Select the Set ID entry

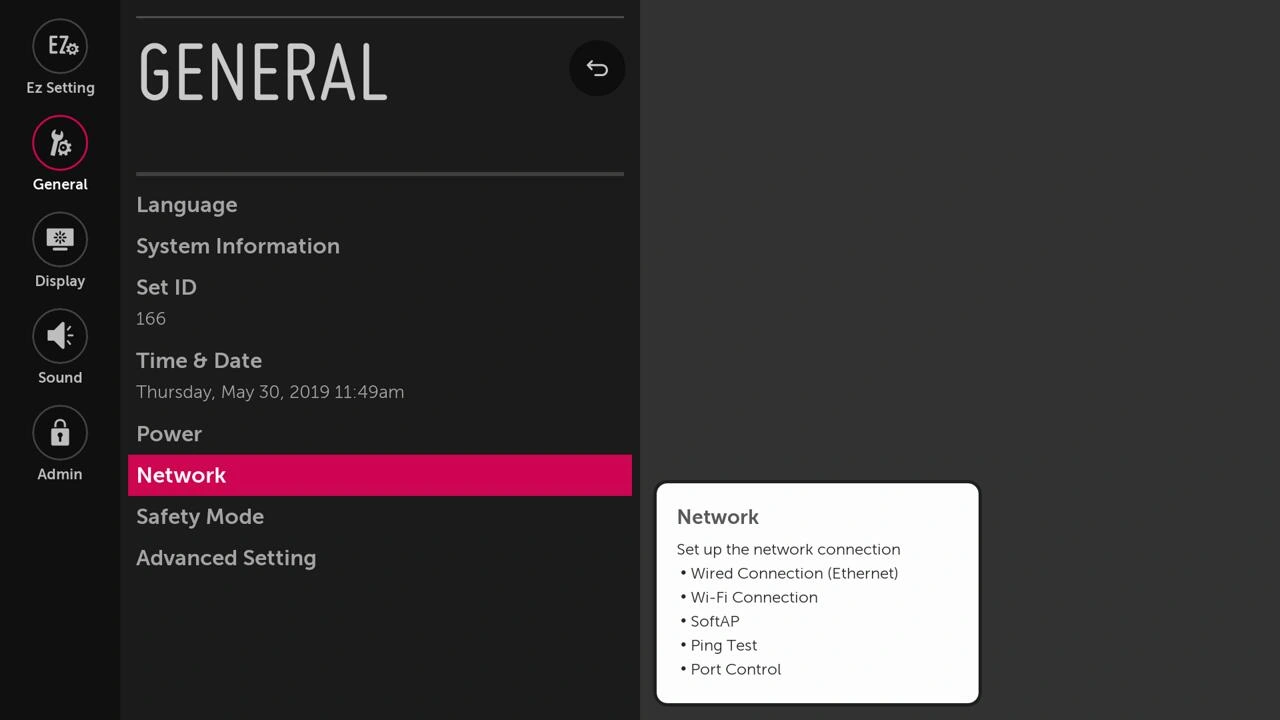[x=380, y=302]
